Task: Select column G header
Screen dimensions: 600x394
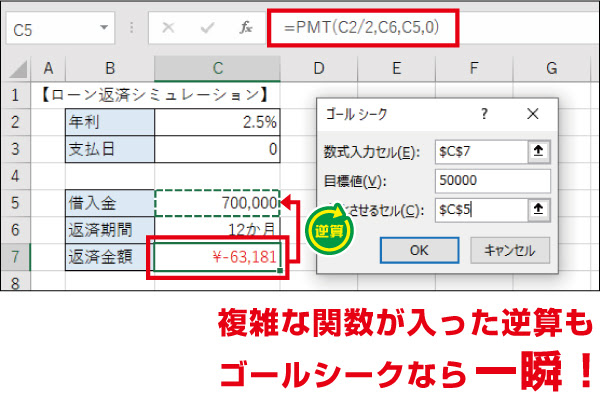Action: tap(551, 68)
